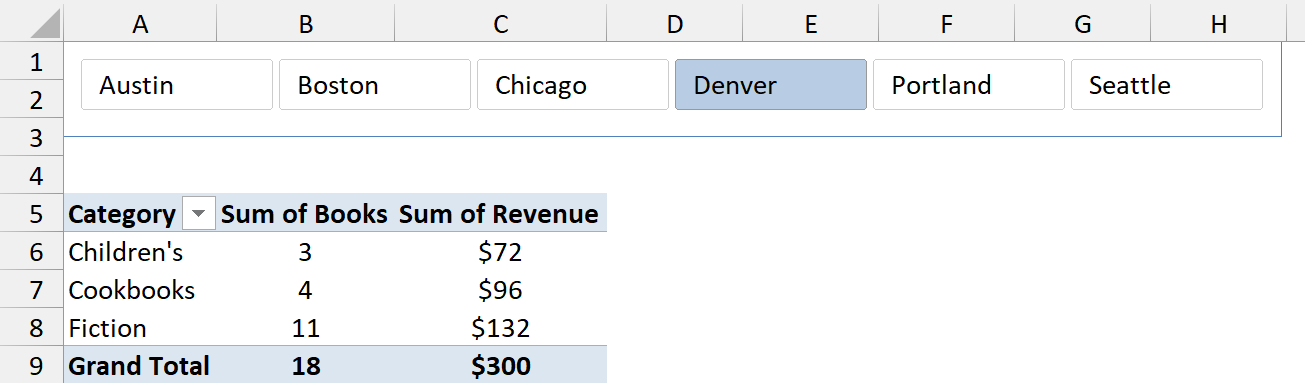Viewport: 1305px width, 383px height.
Task: Select column A header
Action: point(140,24)
